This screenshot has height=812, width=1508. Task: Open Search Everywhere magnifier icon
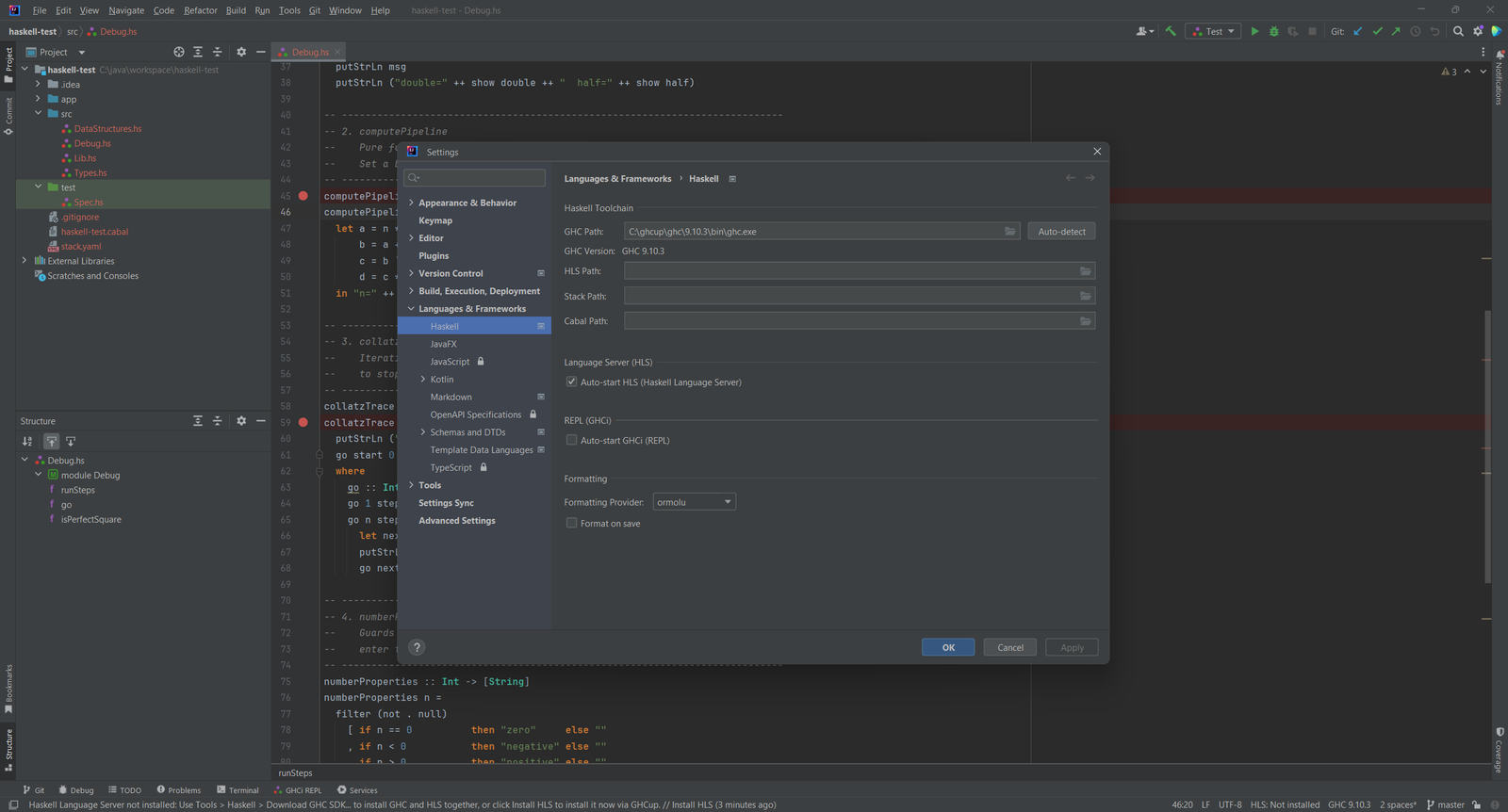1458,31
